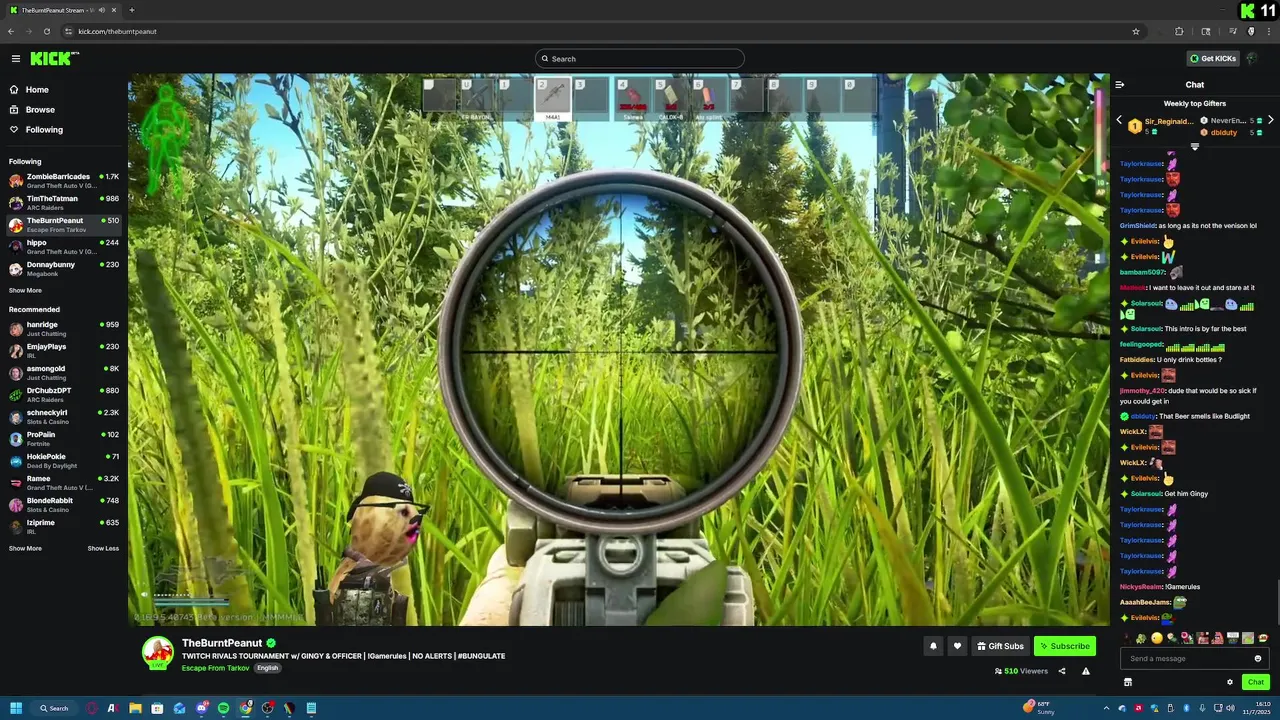Collapse the chat panel
Screen dimensions: 1280x720
click(x=1120, y=85)
